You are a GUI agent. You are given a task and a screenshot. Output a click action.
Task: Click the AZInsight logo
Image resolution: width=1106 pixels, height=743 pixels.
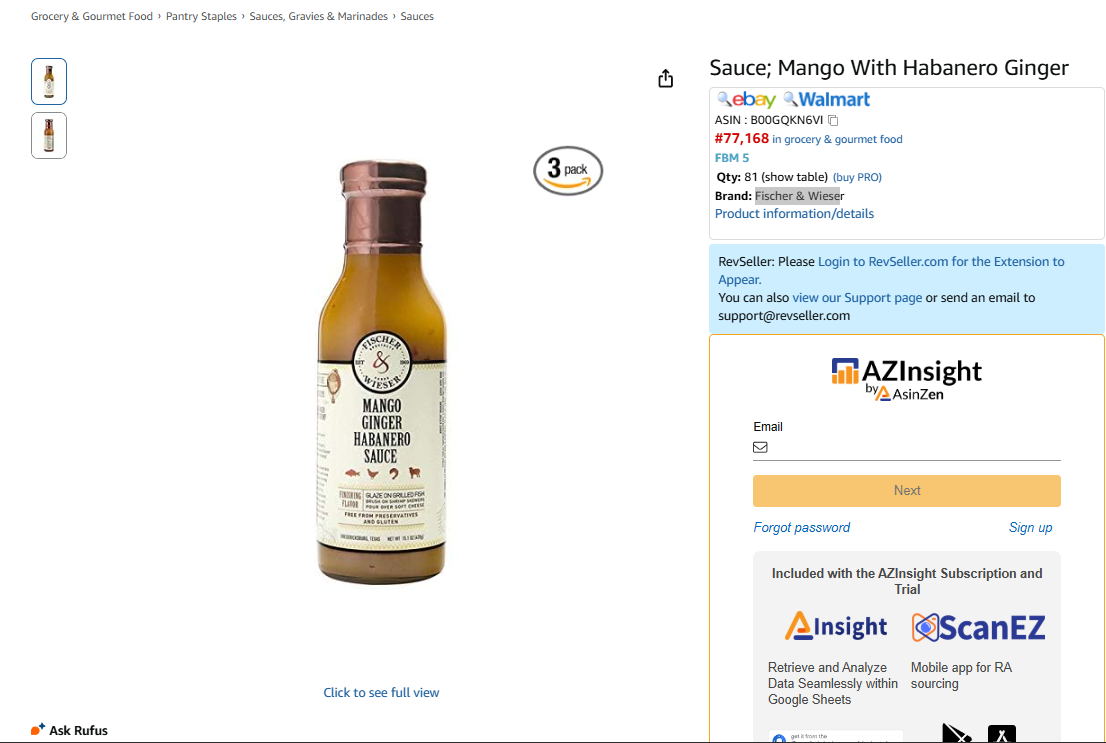906,379
